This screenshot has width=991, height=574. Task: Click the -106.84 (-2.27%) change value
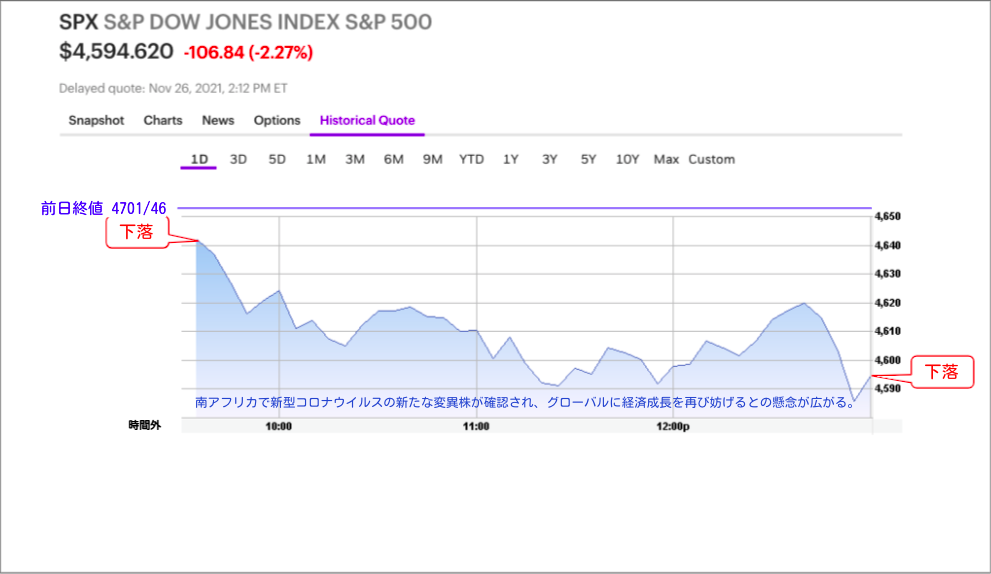pyautogui.click(x=248, y=52)
